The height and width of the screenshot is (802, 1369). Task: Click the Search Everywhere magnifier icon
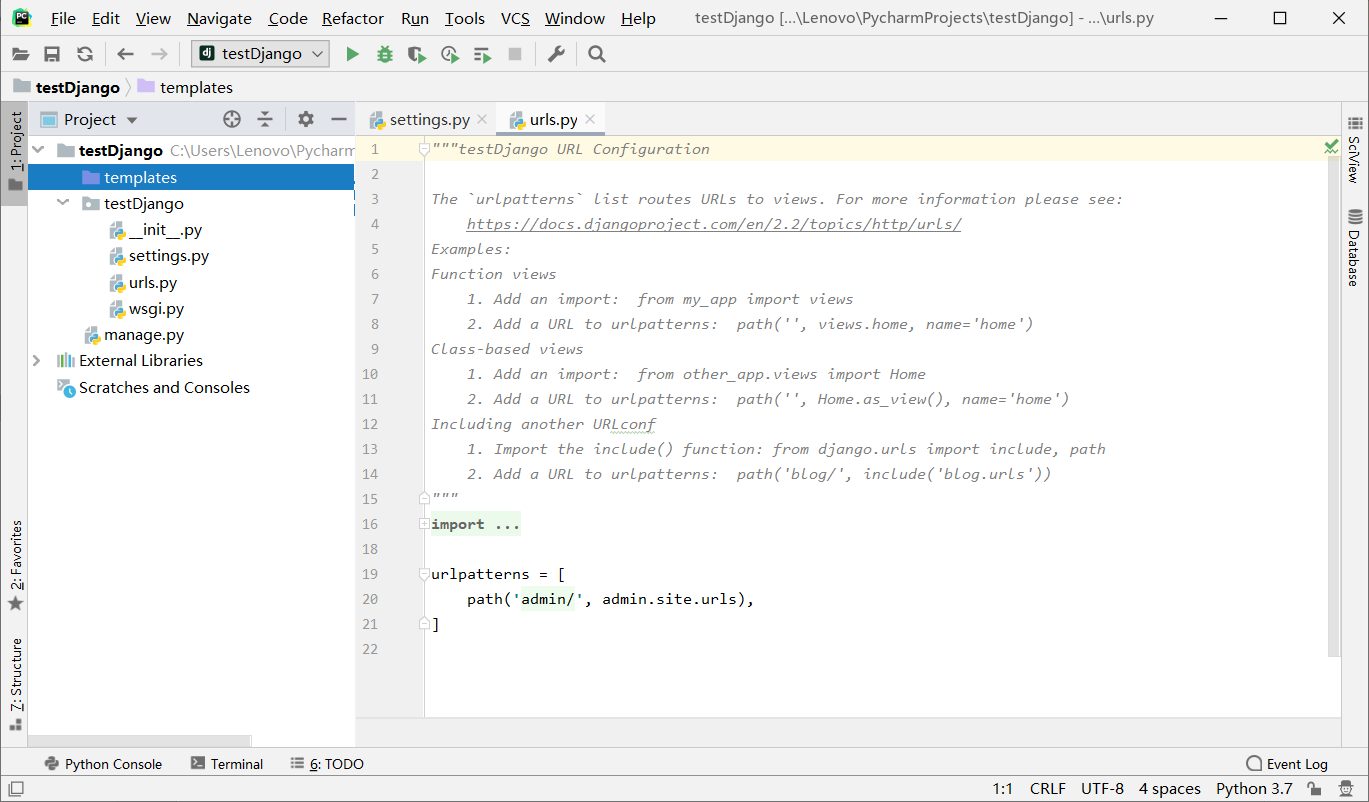[597, 54]
